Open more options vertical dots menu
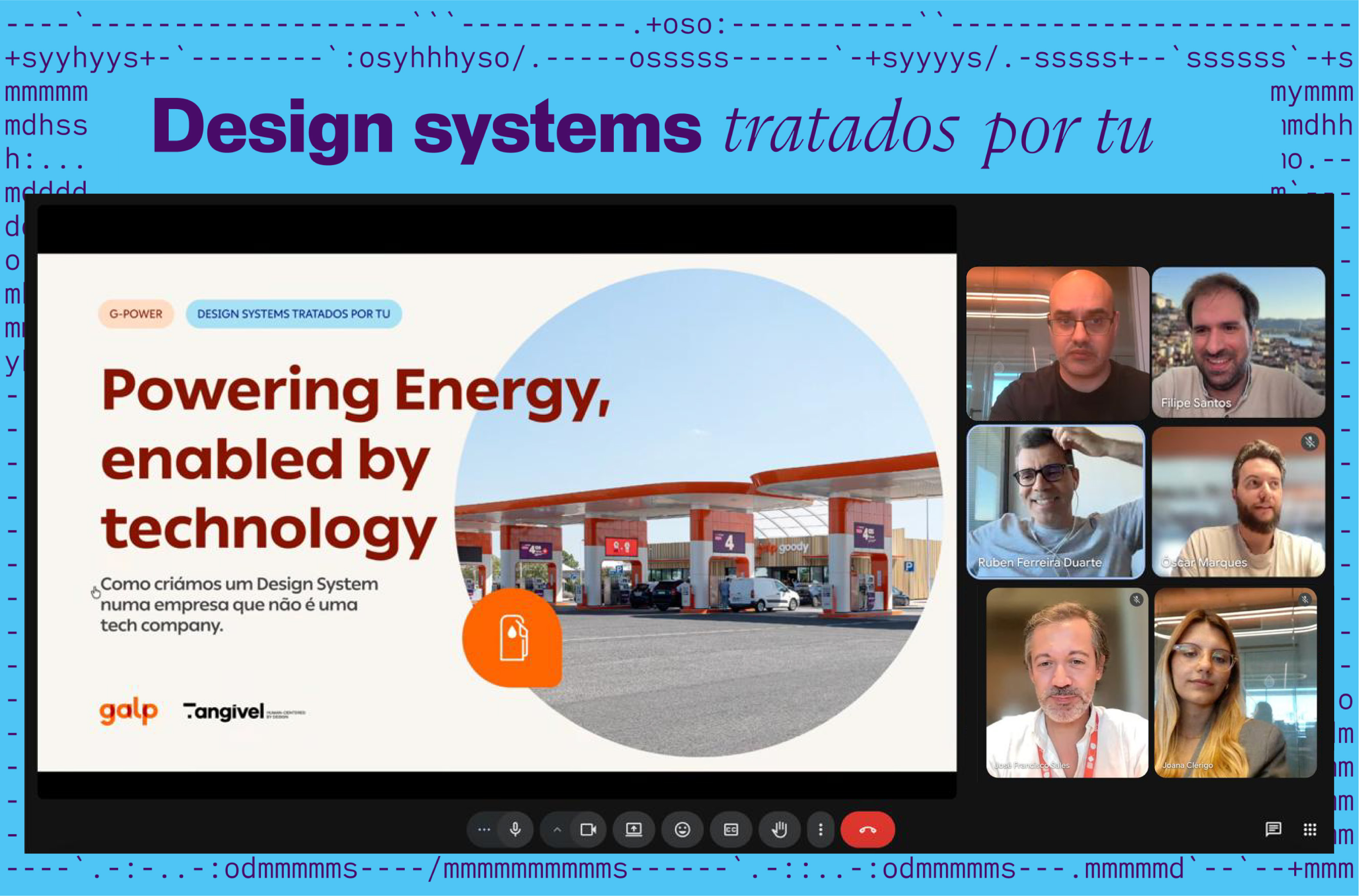 [x=820, y=829]
